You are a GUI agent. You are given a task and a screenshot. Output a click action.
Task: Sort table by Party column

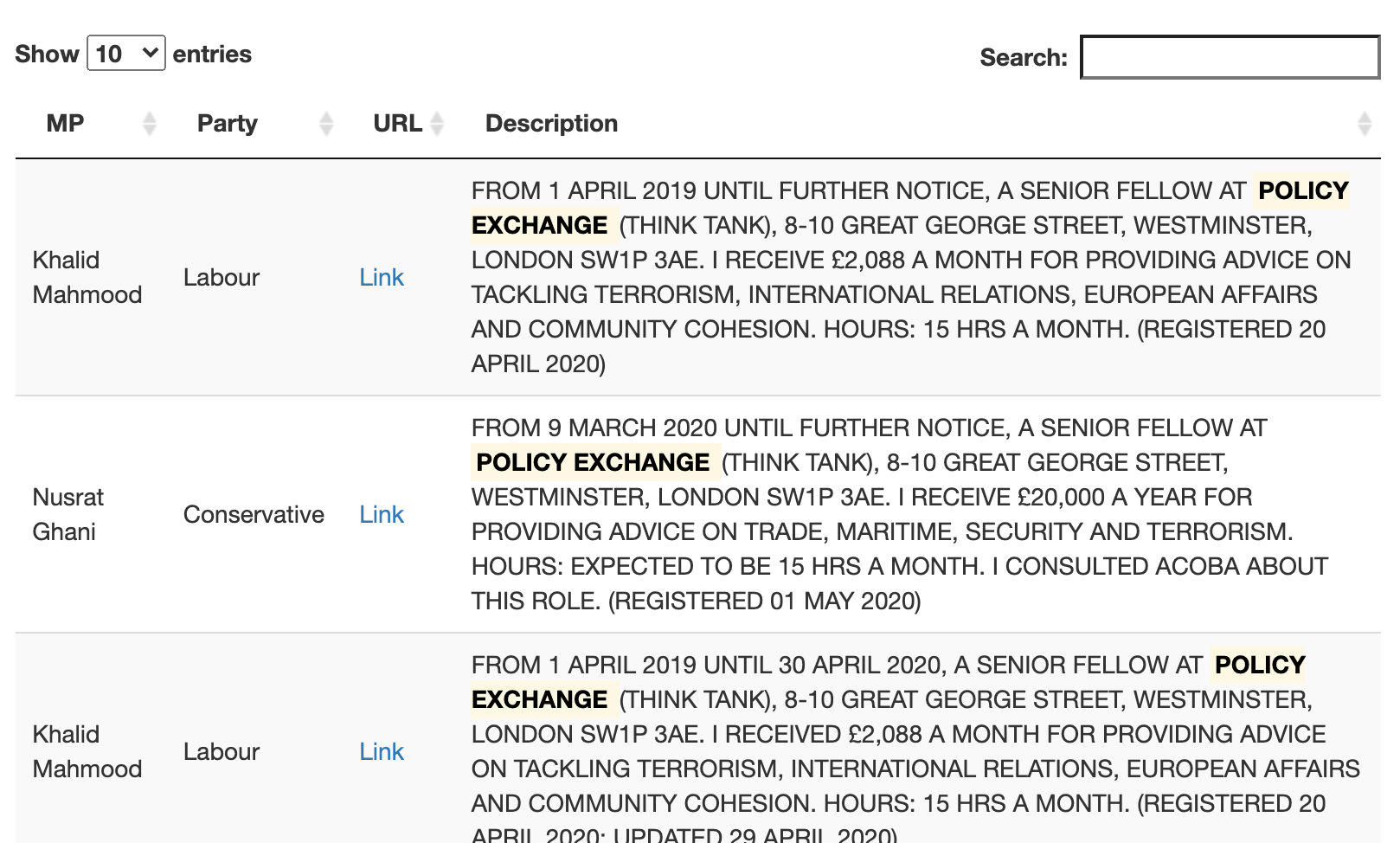[x=326, y=124]
